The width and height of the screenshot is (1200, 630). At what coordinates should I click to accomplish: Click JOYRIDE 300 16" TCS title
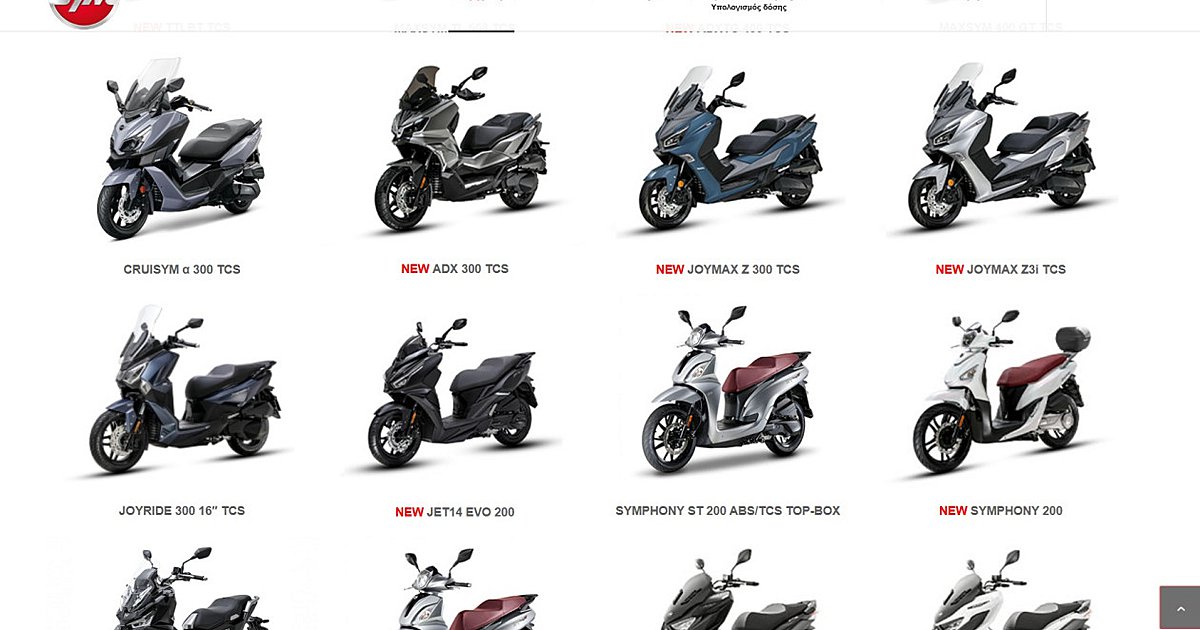point(182,511)
